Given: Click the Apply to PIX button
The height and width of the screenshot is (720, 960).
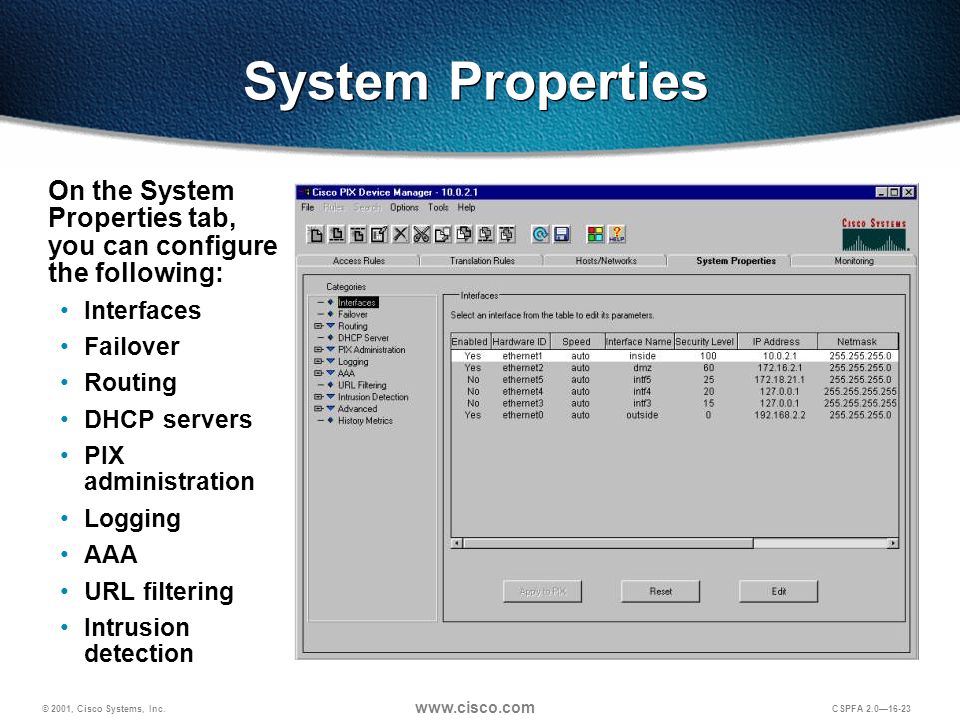Looking at the screenshot, I should coord(542,591).
